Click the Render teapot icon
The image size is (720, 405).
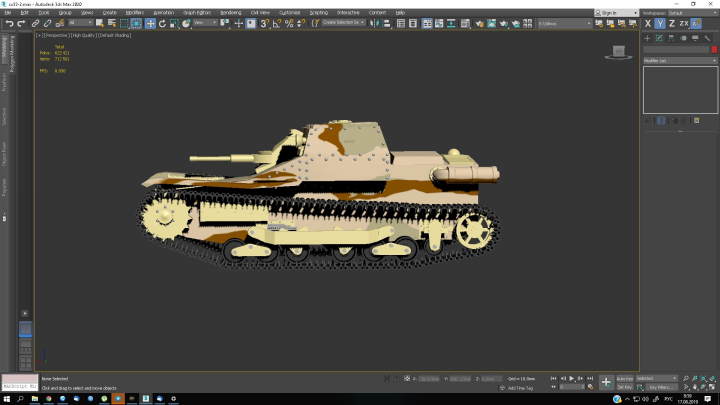[504, 23]
